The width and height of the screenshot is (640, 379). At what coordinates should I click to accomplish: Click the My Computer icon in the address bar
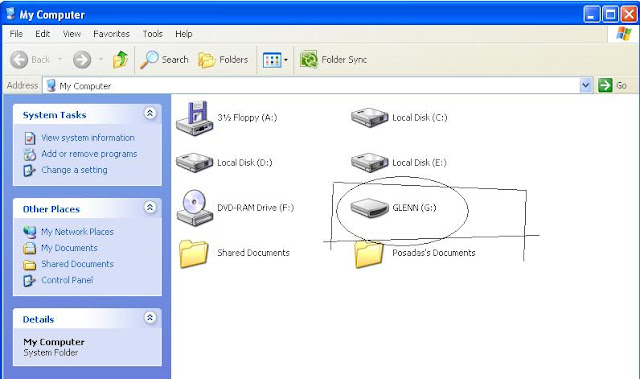(x=51, y=85)
